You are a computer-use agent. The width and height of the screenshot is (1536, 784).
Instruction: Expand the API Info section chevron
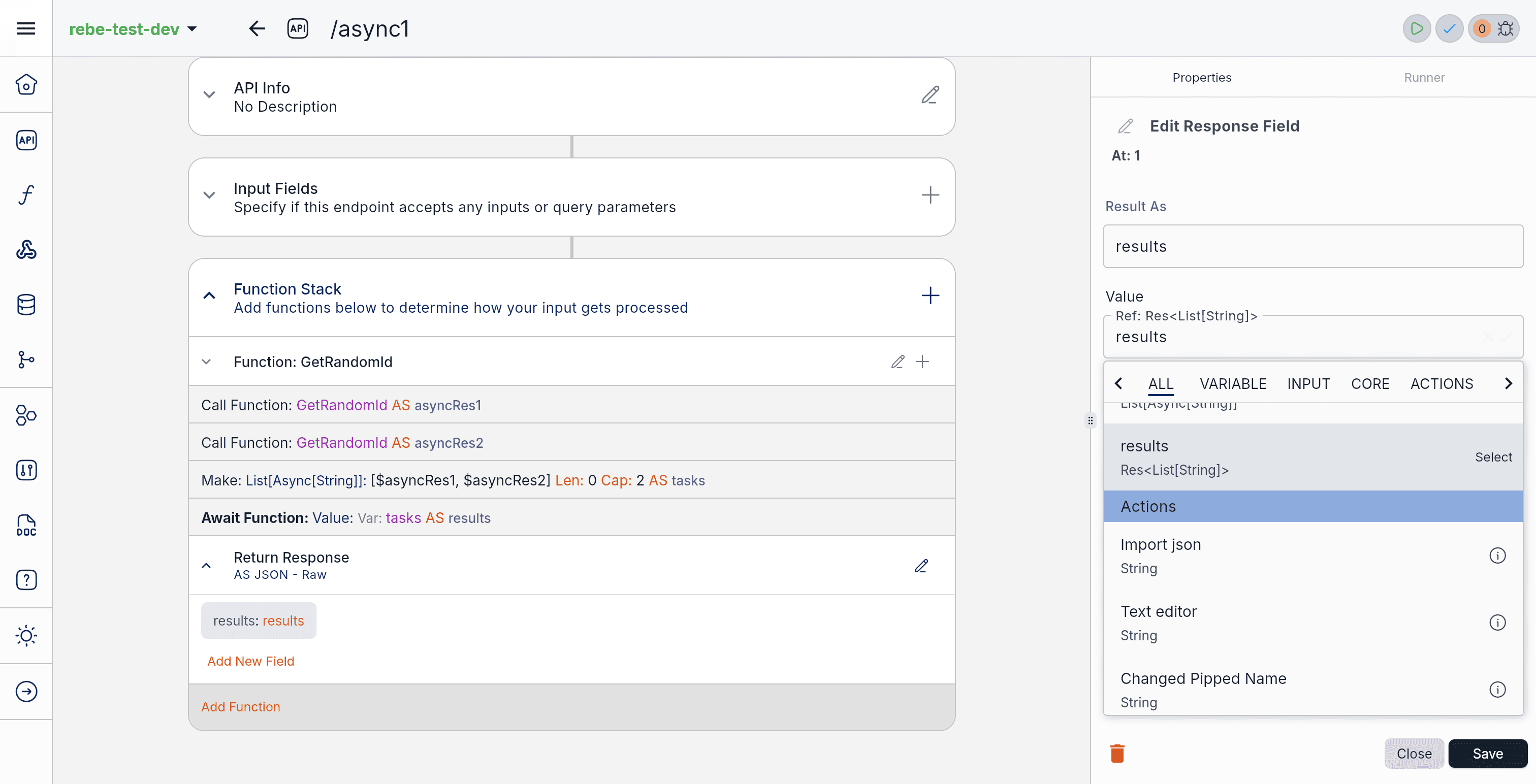pos(209,95)
